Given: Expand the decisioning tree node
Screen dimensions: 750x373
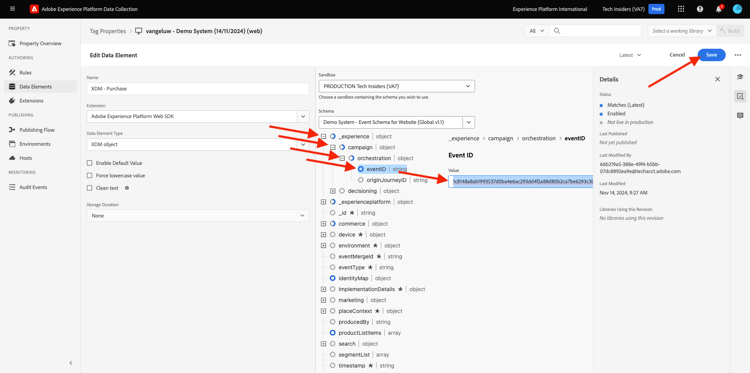Looking at the screenshot, I should point(333,191).
